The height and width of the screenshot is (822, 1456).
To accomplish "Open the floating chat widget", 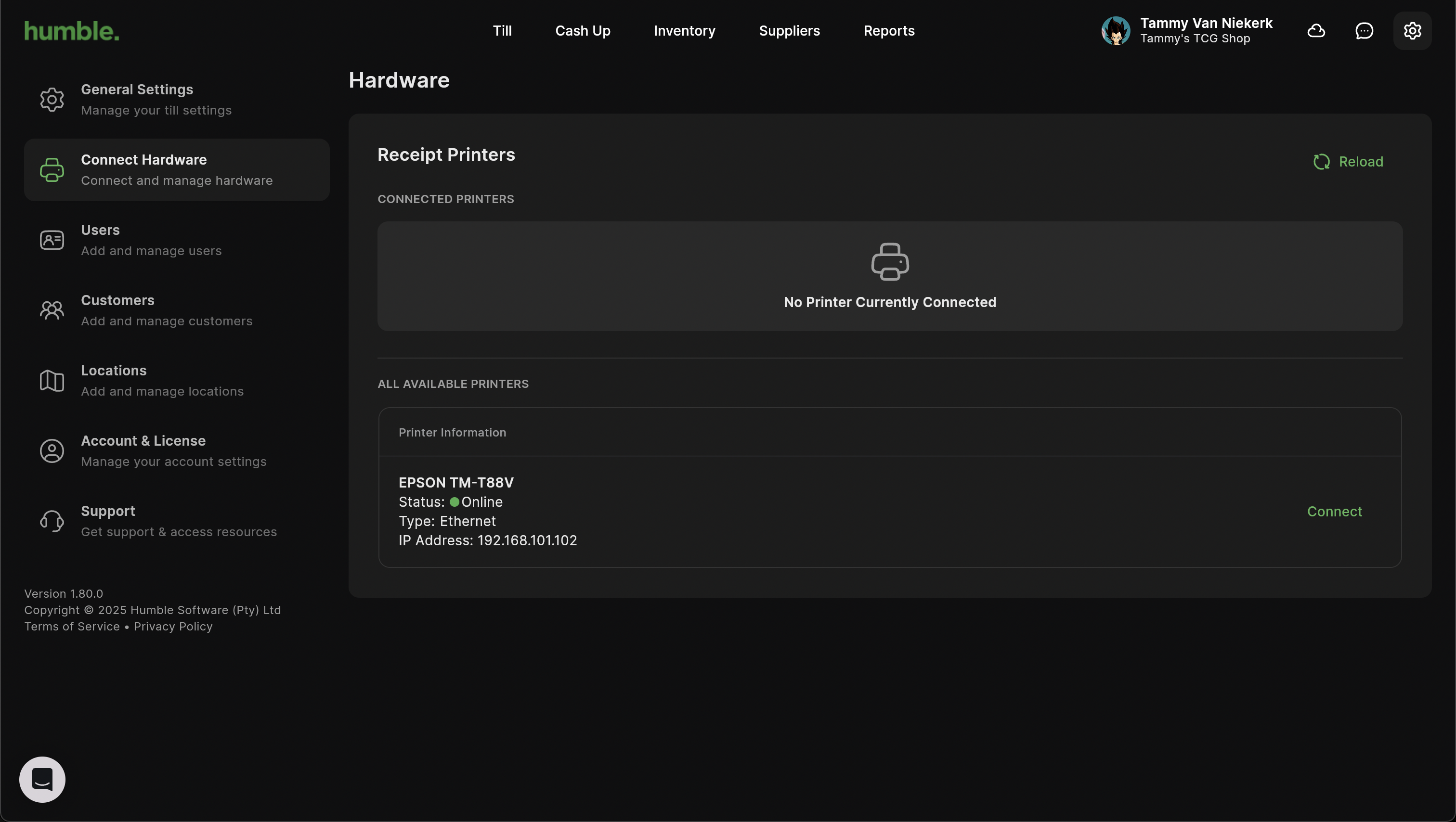I will coord(42,779).
